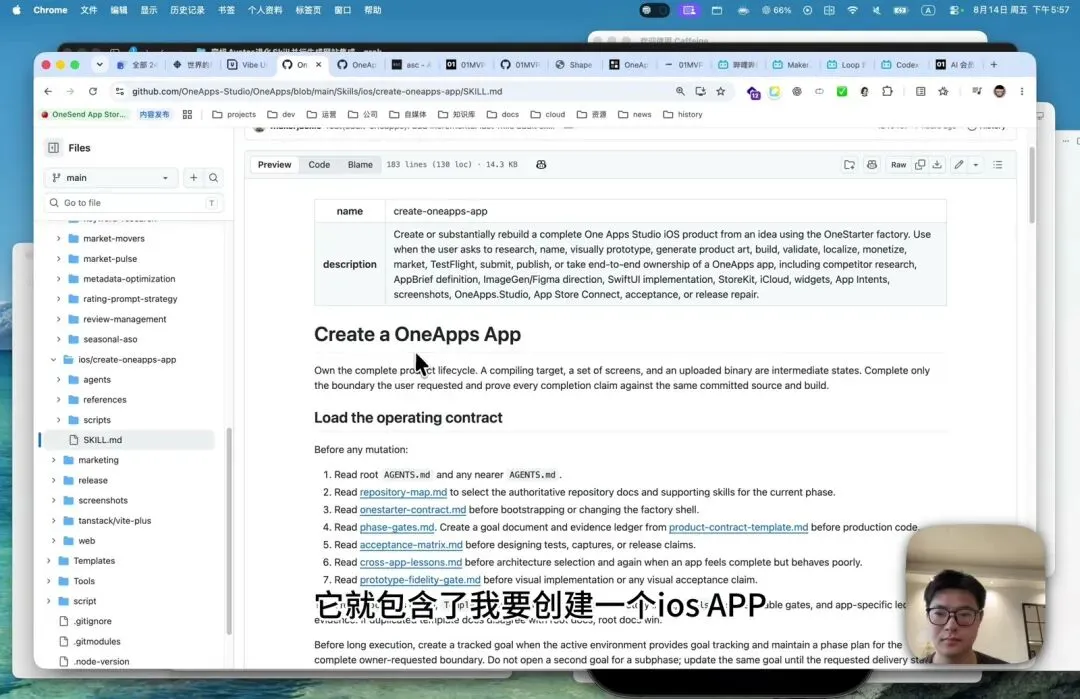
Task: Open the Apple menu
Action: point(17,10)
